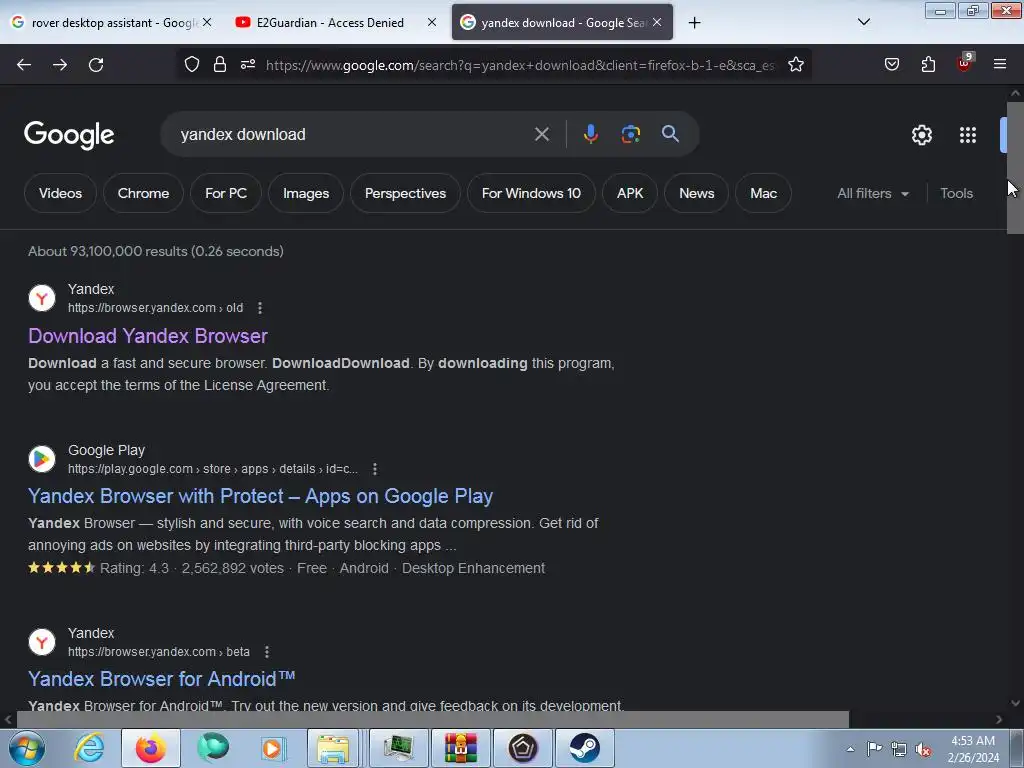Start search by voice microphone
Screen dimensions: 1024x768
[590, 134]
